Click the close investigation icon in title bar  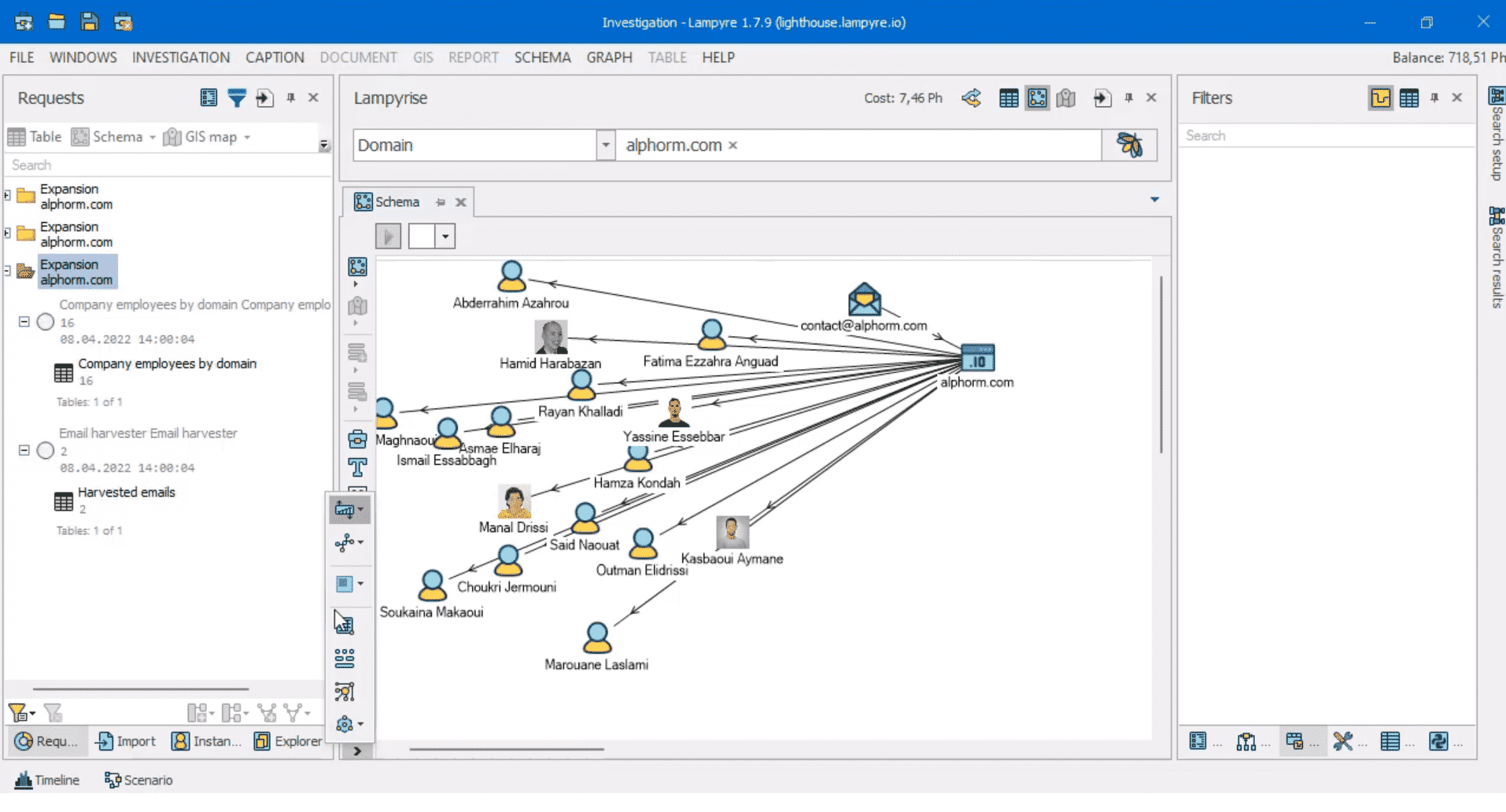(x=124, y=22)
